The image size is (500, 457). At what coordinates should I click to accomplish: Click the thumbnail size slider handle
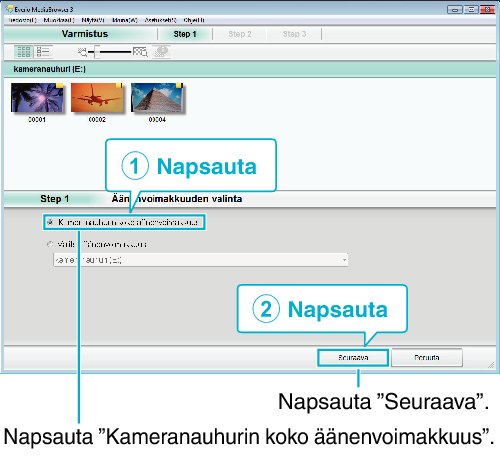(x=97, y=52)
